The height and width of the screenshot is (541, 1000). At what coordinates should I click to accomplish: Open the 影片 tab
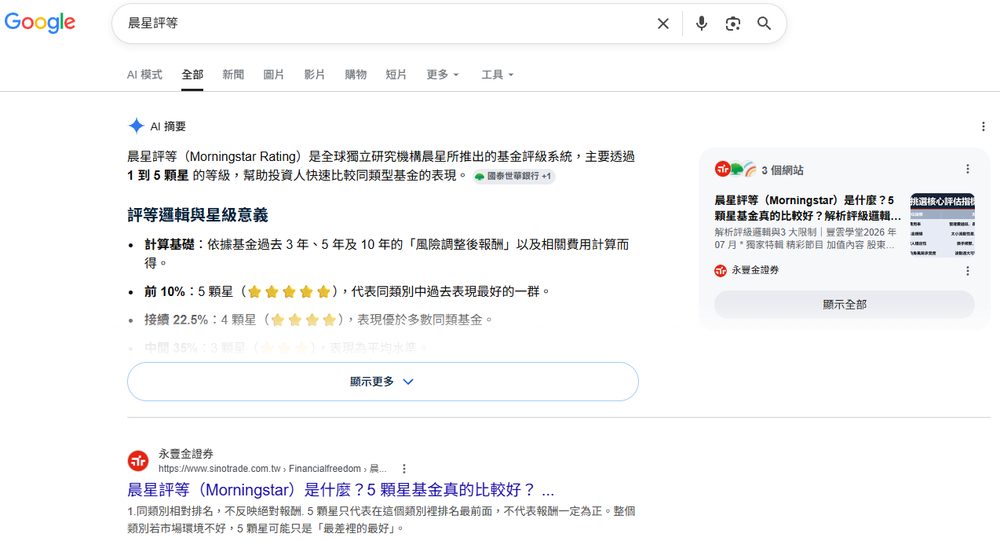(x=314, y=75)
